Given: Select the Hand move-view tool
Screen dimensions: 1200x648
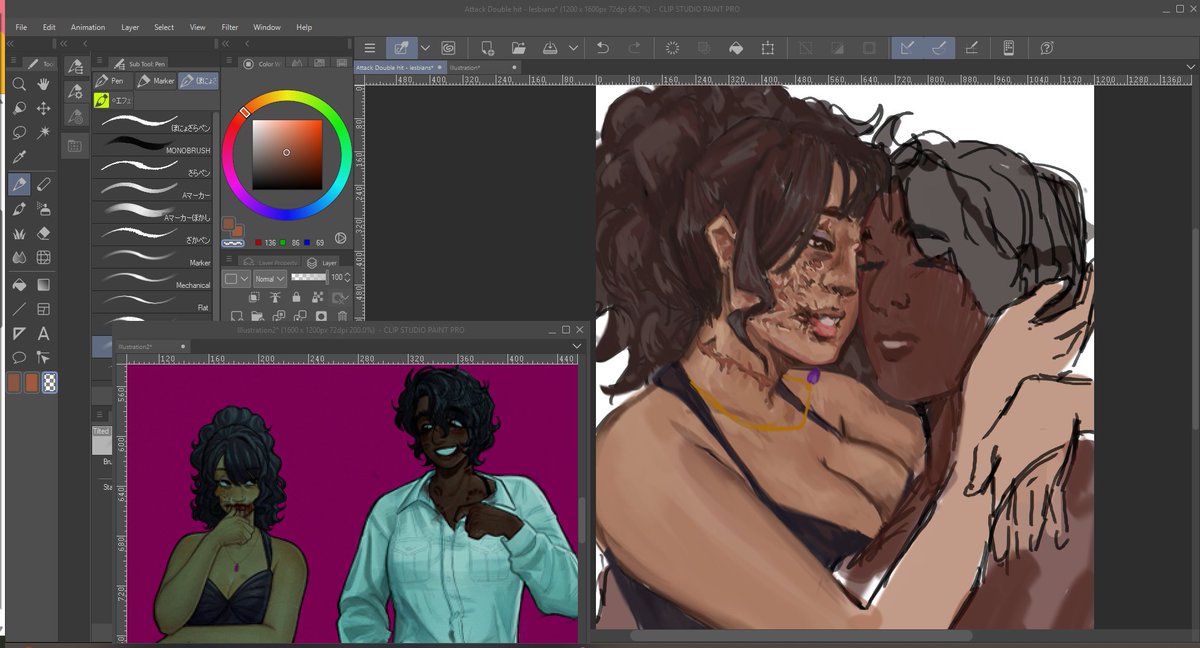Looking at the screenshot, I should coord(44,85).
